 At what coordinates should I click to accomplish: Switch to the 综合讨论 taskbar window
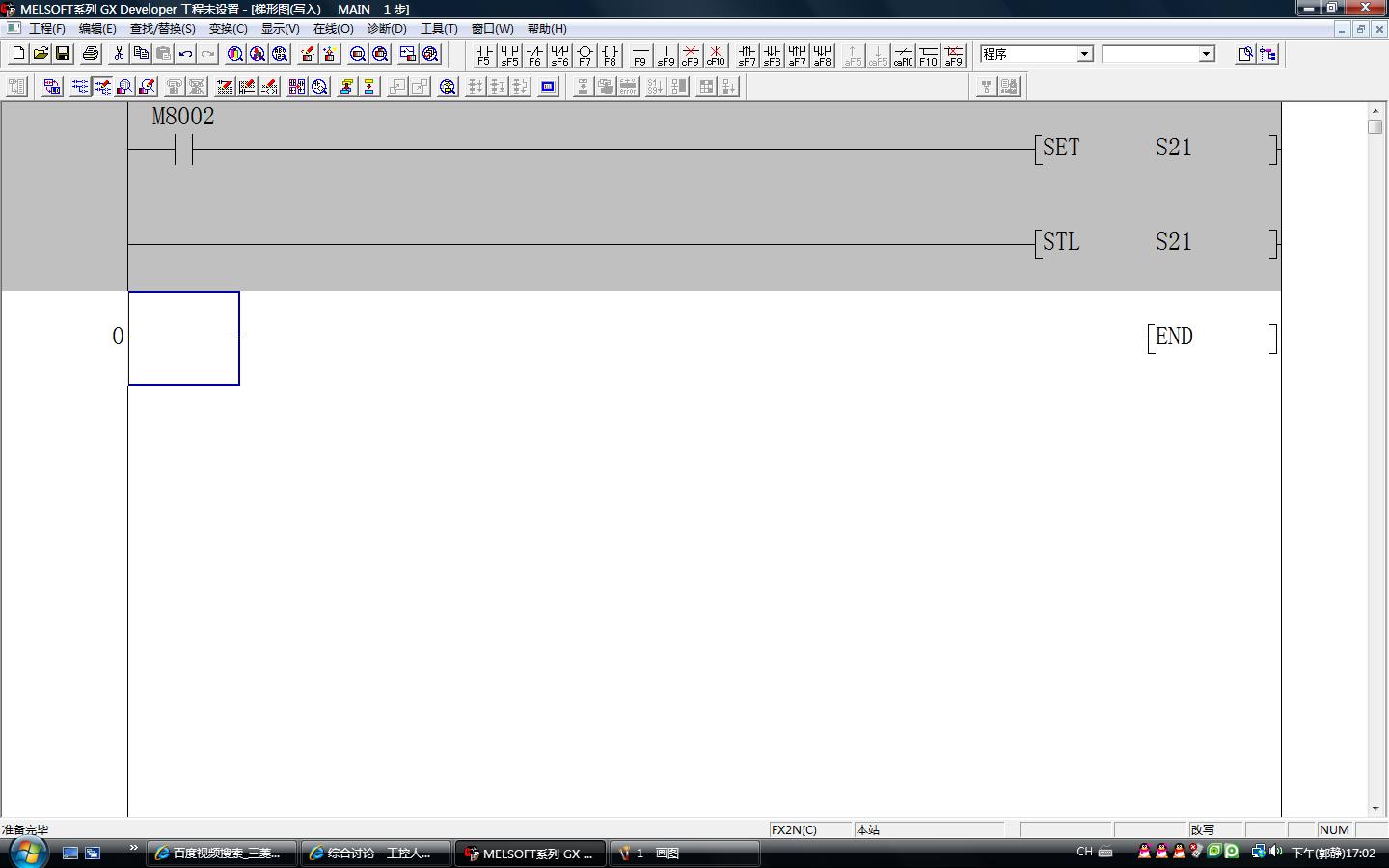(x=376, y=854)
